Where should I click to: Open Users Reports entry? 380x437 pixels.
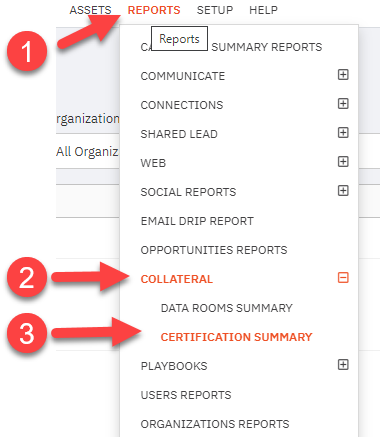[x=186, y=395]
